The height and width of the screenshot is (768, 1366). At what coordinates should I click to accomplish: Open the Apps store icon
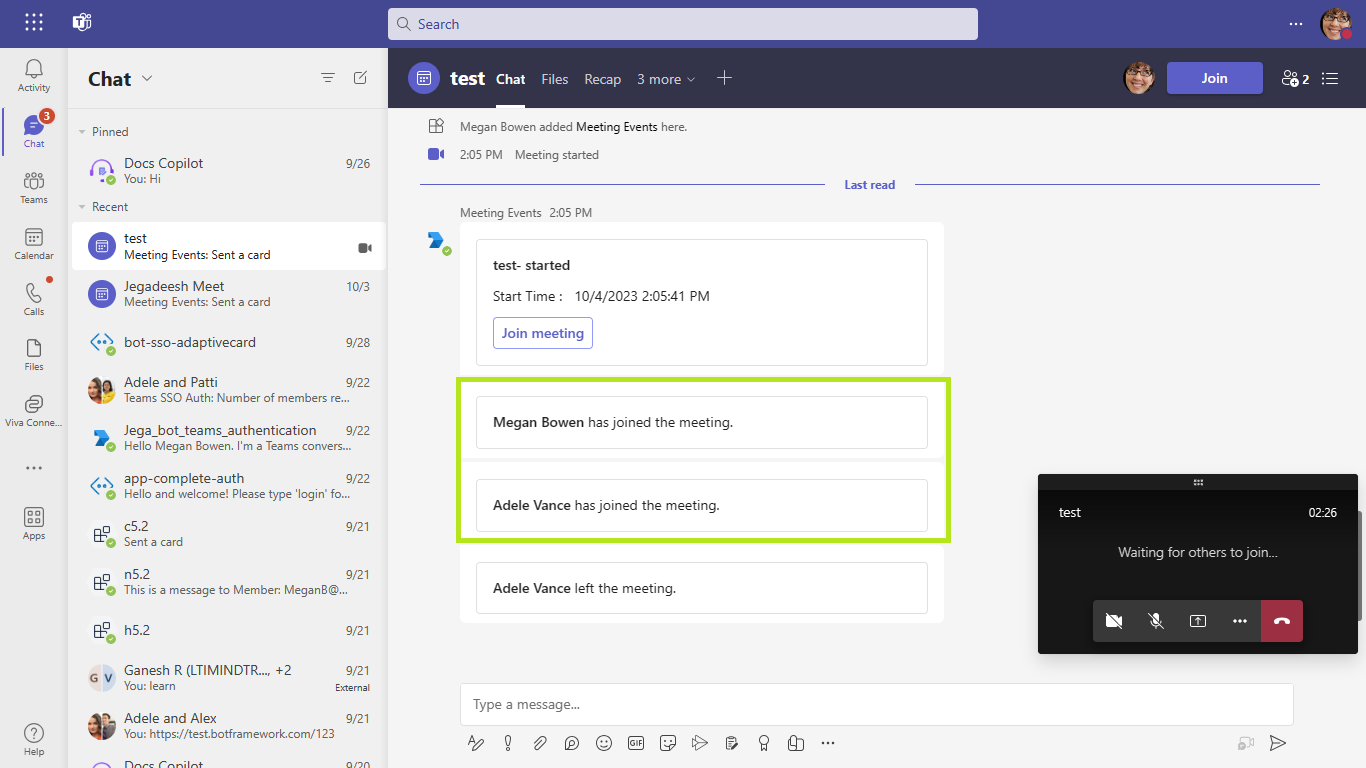point(34,523)
